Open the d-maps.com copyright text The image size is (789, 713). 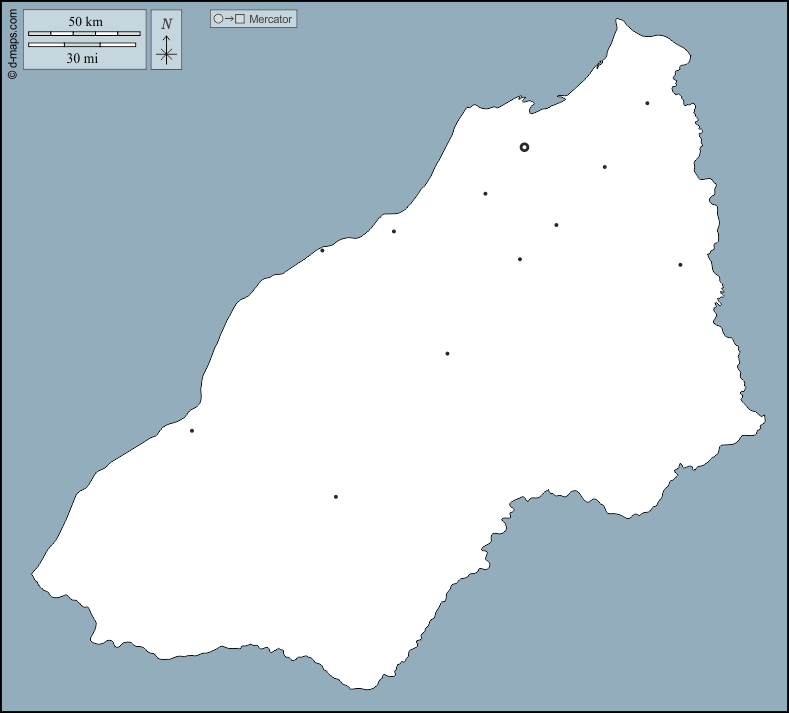pos(12,41)
